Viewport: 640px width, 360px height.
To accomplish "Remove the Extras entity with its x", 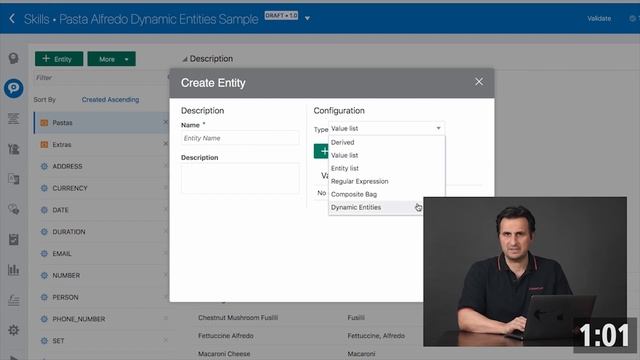I will 165,144.
